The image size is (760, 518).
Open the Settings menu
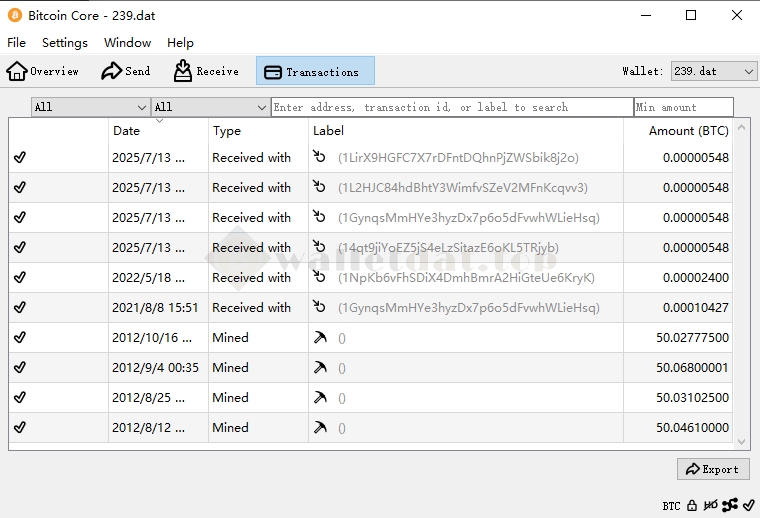point(65,43)
